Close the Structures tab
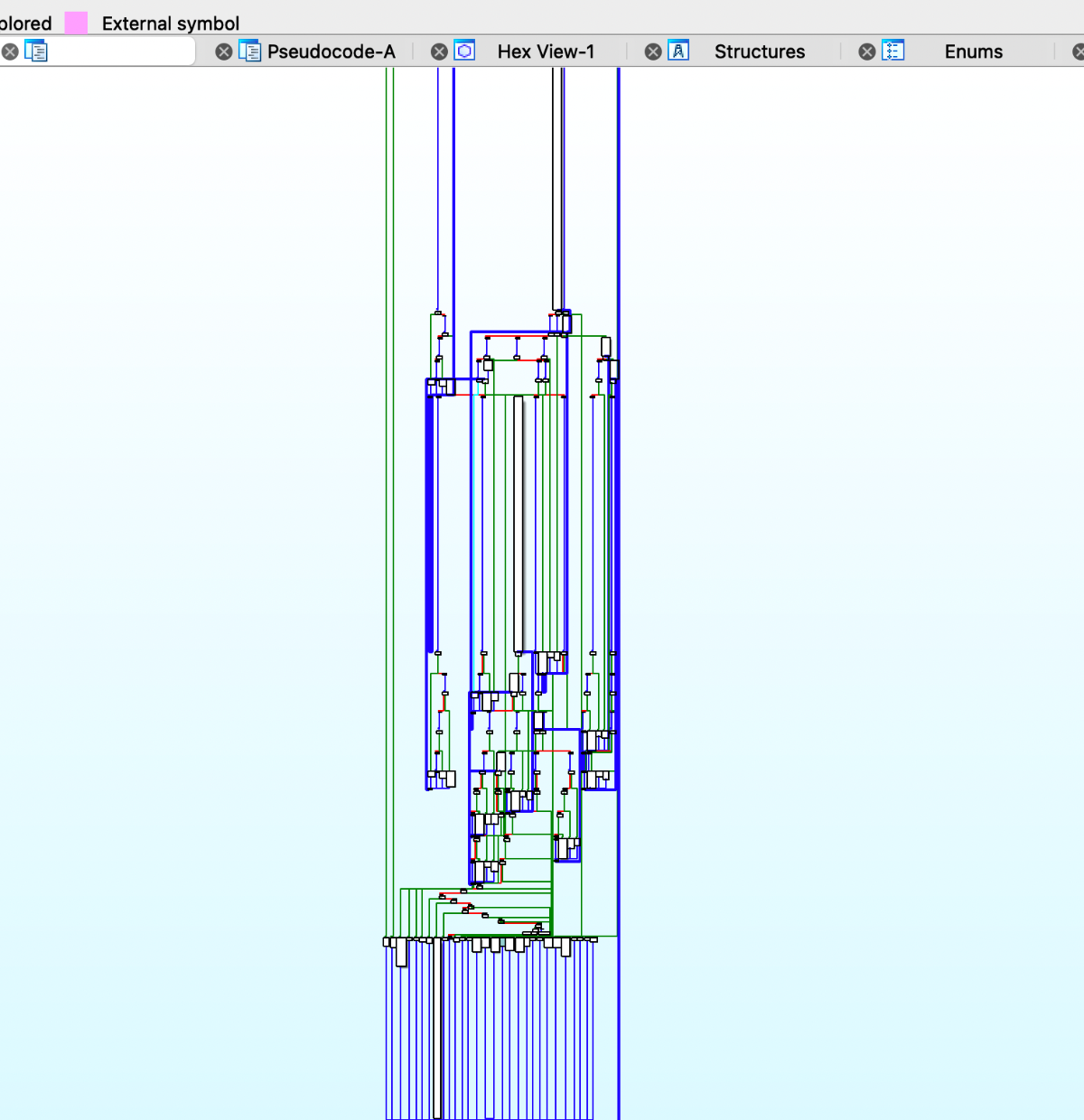 [653, 51]
